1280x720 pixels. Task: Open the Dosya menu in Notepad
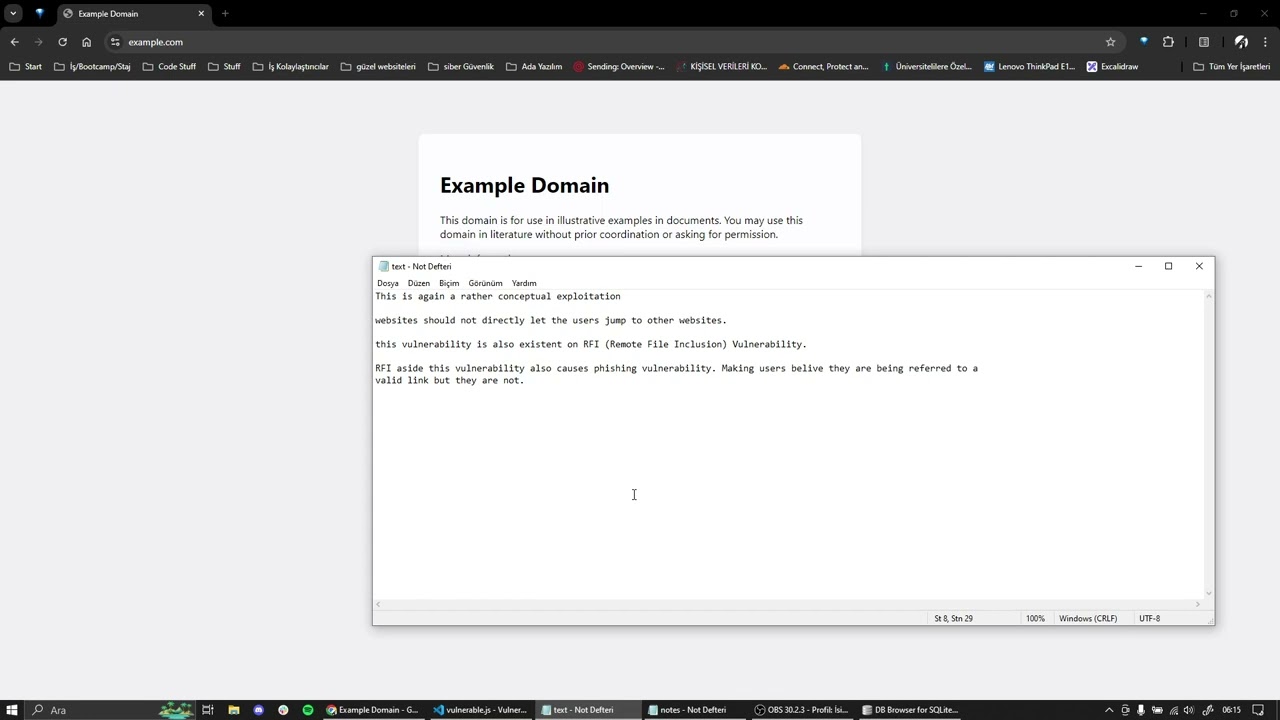click(387, 283)
